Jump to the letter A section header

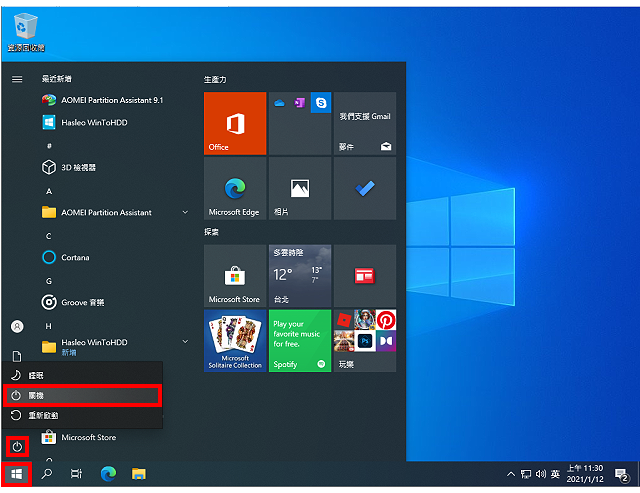[x=49, y=191]
